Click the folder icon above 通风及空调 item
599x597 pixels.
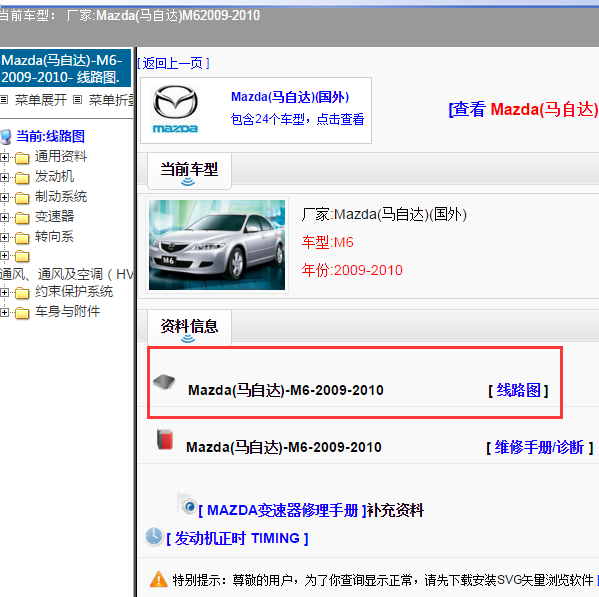click(22, 256)
